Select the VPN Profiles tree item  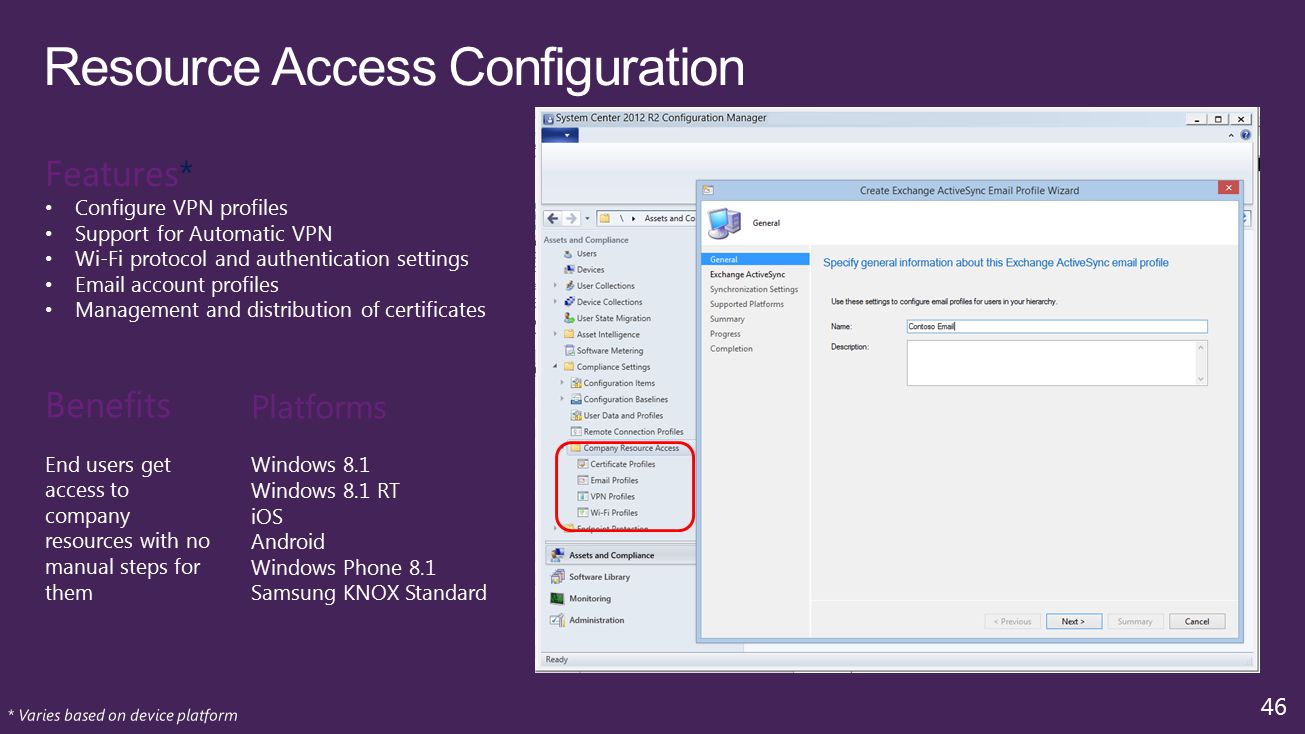(x=613, y=496)
